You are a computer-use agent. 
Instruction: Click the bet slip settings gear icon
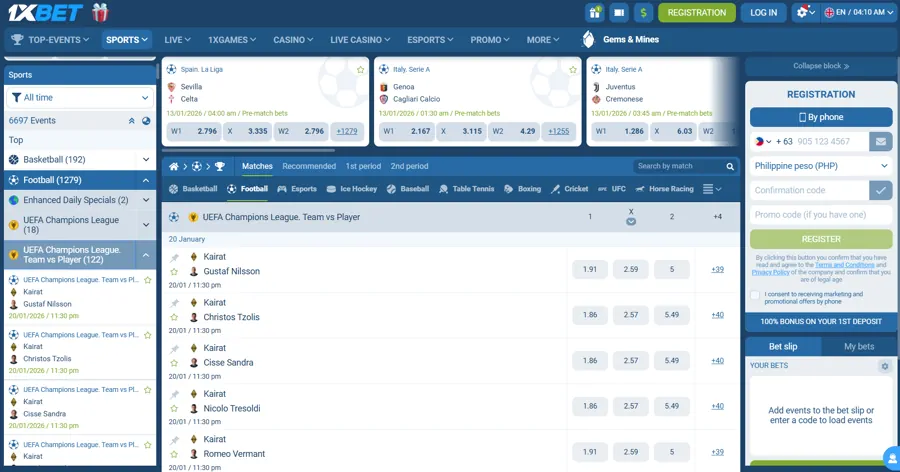coord(885,366)
